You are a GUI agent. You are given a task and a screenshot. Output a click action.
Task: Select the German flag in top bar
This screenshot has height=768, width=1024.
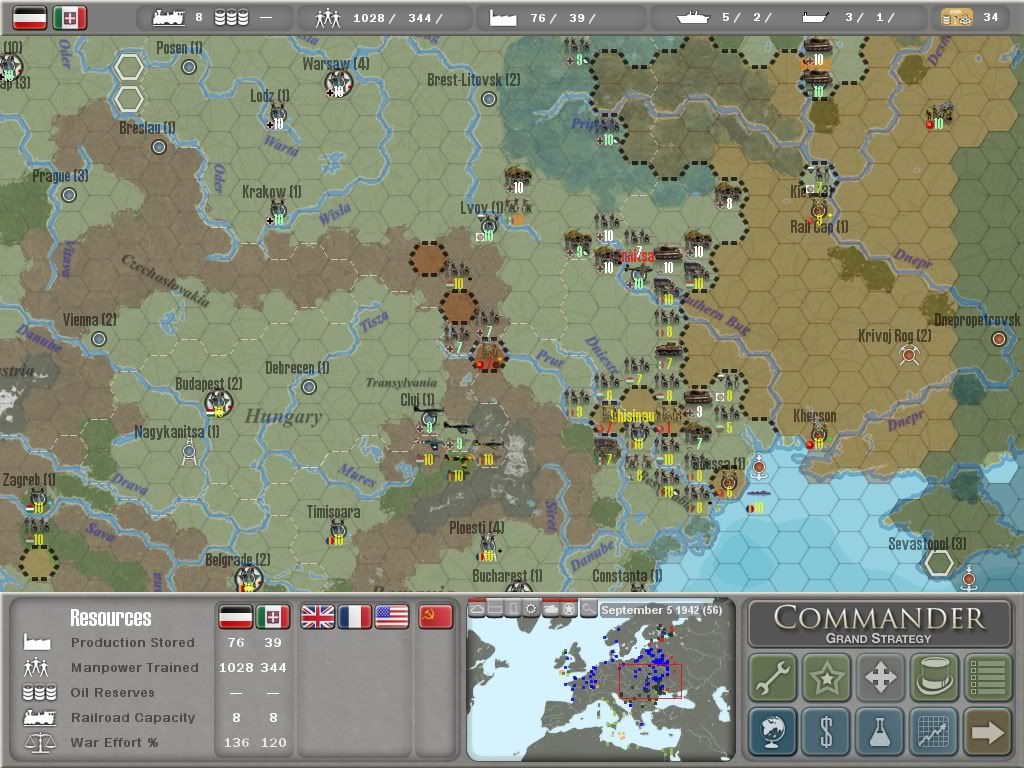pos(30,18)
